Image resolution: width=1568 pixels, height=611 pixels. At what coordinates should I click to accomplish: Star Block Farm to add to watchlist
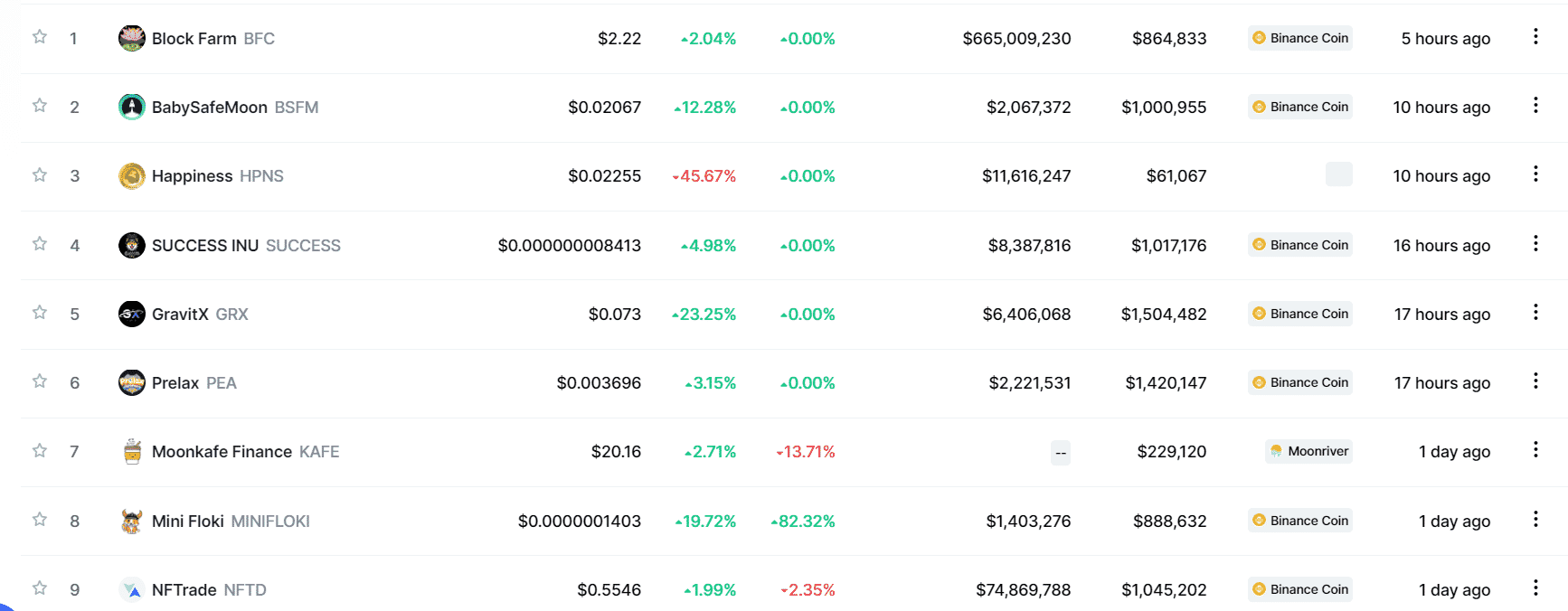click(x=40, y=37)
